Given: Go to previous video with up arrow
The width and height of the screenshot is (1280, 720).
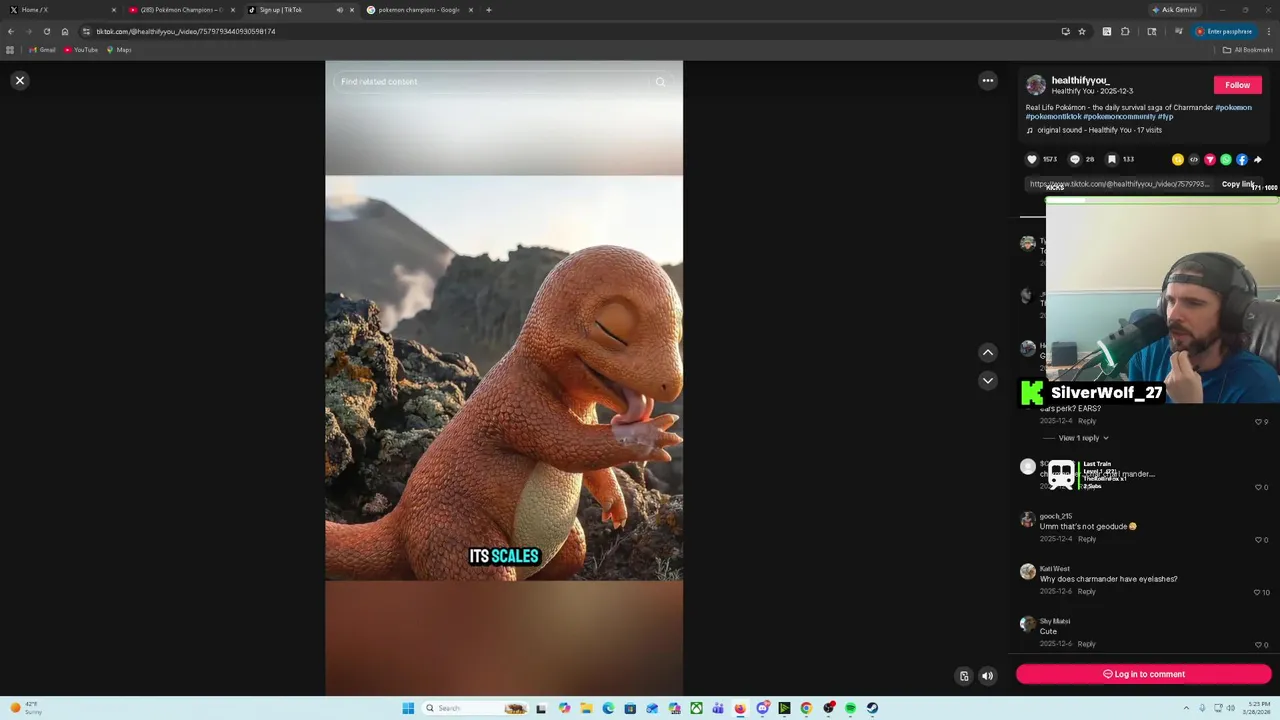Looking at the screenshot, I should [x=987, y=352].
